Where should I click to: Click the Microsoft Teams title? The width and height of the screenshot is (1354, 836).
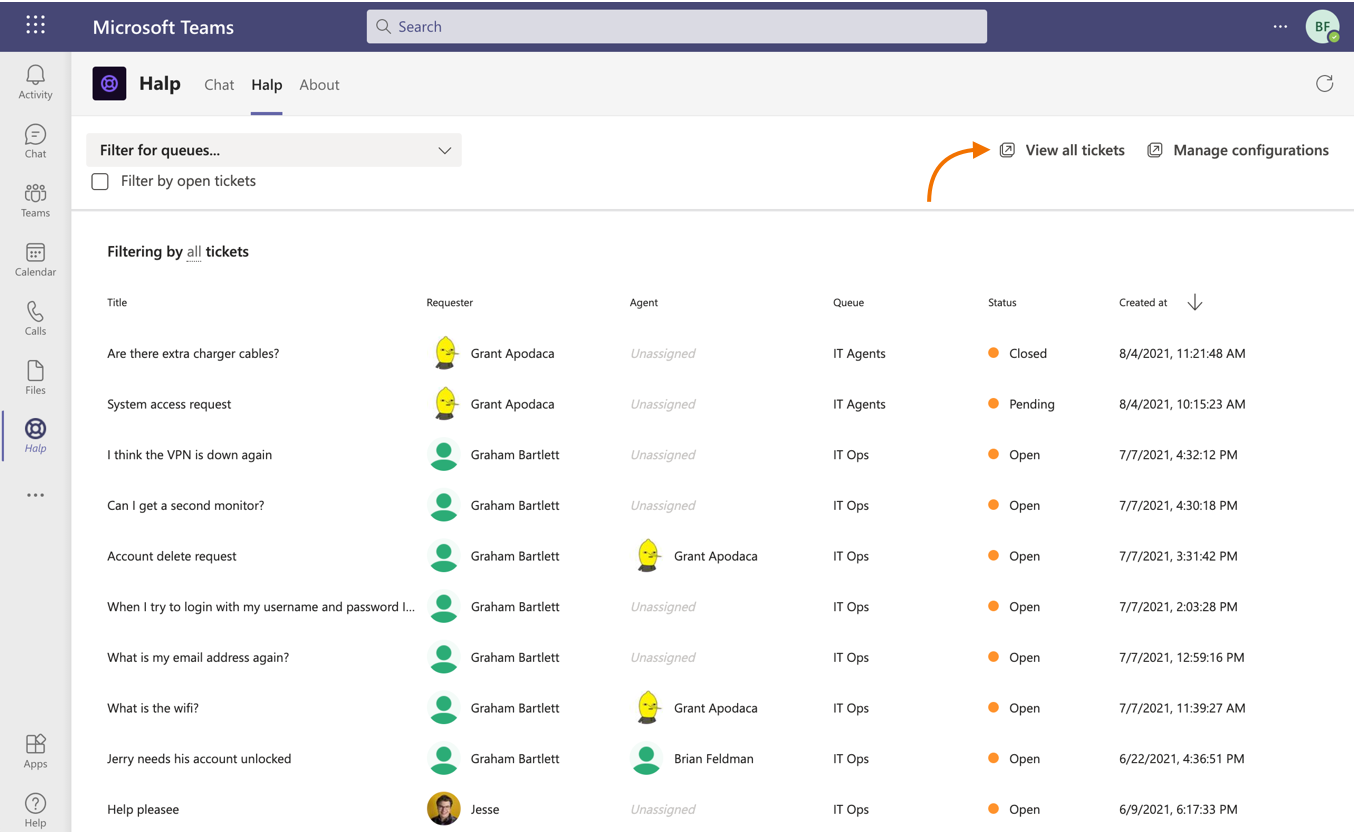(x=163, y=27)
